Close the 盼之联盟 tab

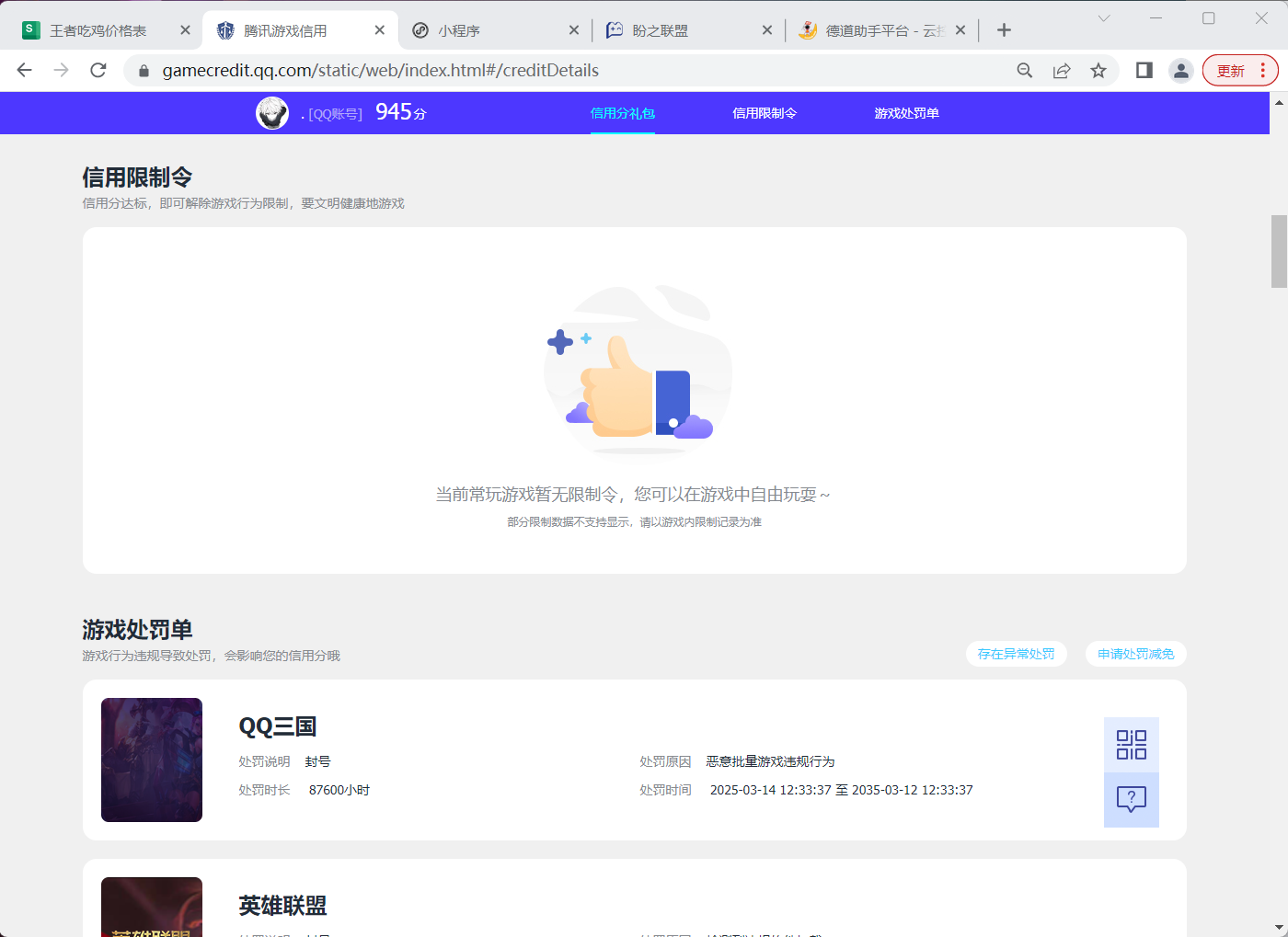point(767,30)
